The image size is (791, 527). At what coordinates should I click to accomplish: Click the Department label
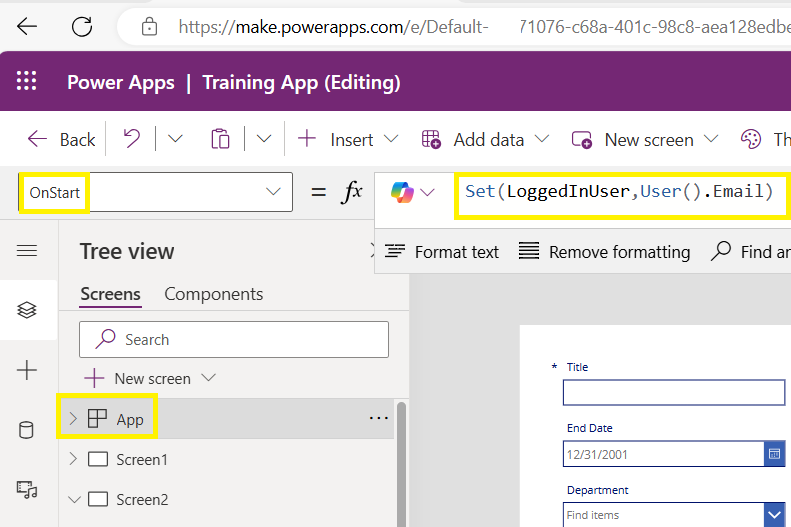(x=597, y=490)
